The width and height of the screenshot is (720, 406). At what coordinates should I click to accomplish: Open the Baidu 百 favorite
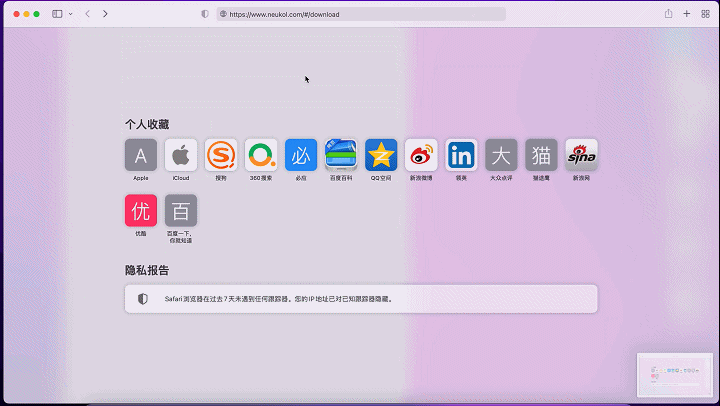(x=181, y=210)
